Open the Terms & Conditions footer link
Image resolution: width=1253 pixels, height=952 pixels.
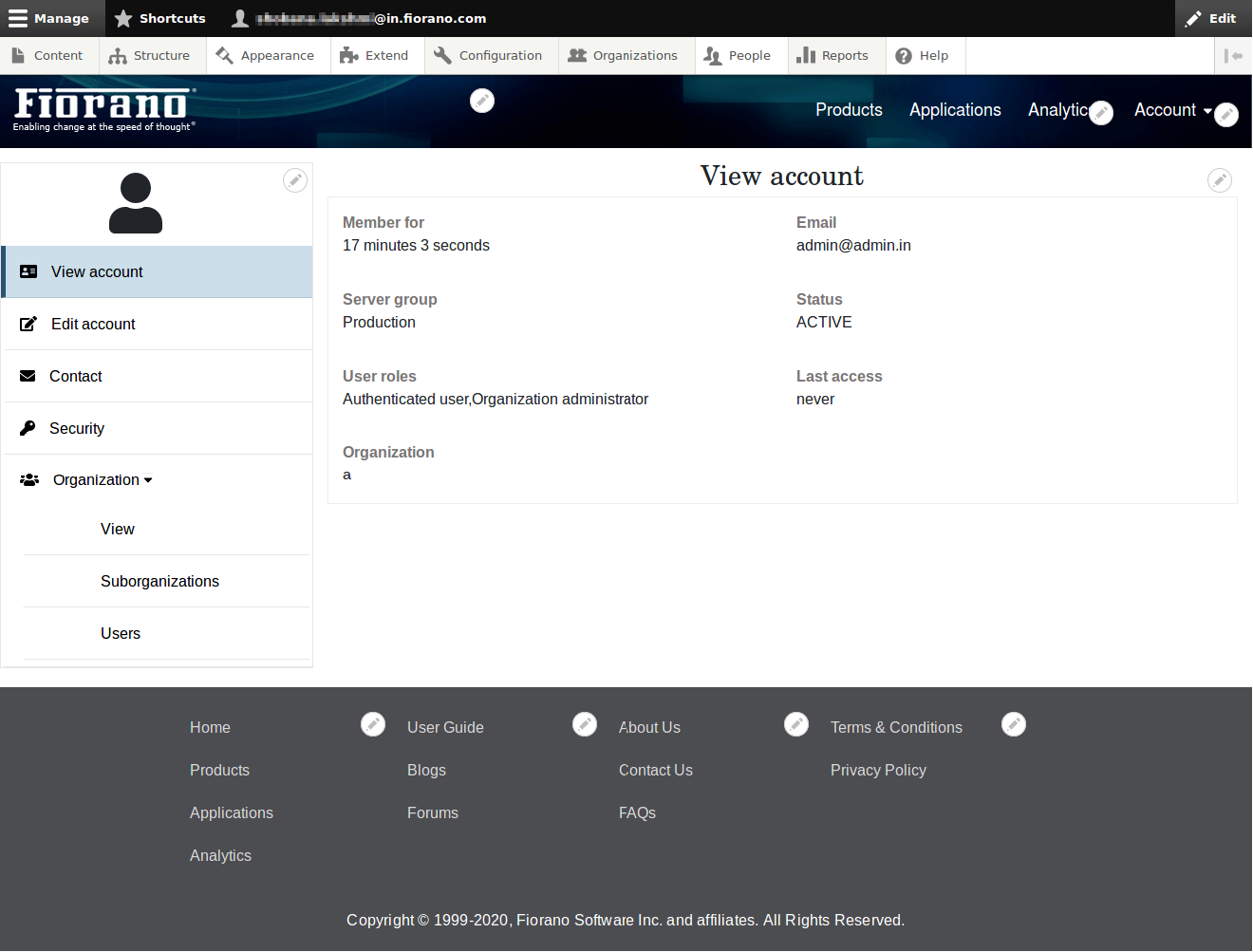click(x=896, y=728)
